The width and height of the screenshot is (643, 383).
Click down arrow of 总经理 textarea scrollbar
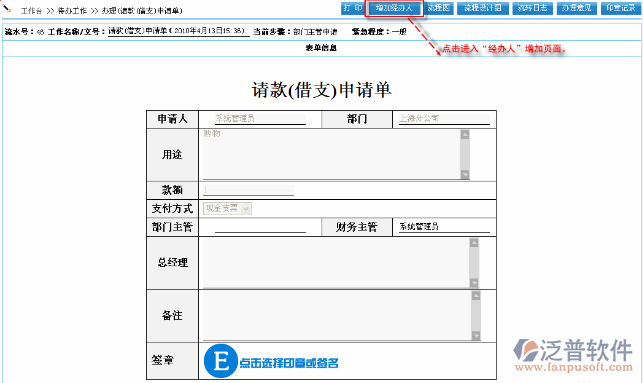pos(474,283)
